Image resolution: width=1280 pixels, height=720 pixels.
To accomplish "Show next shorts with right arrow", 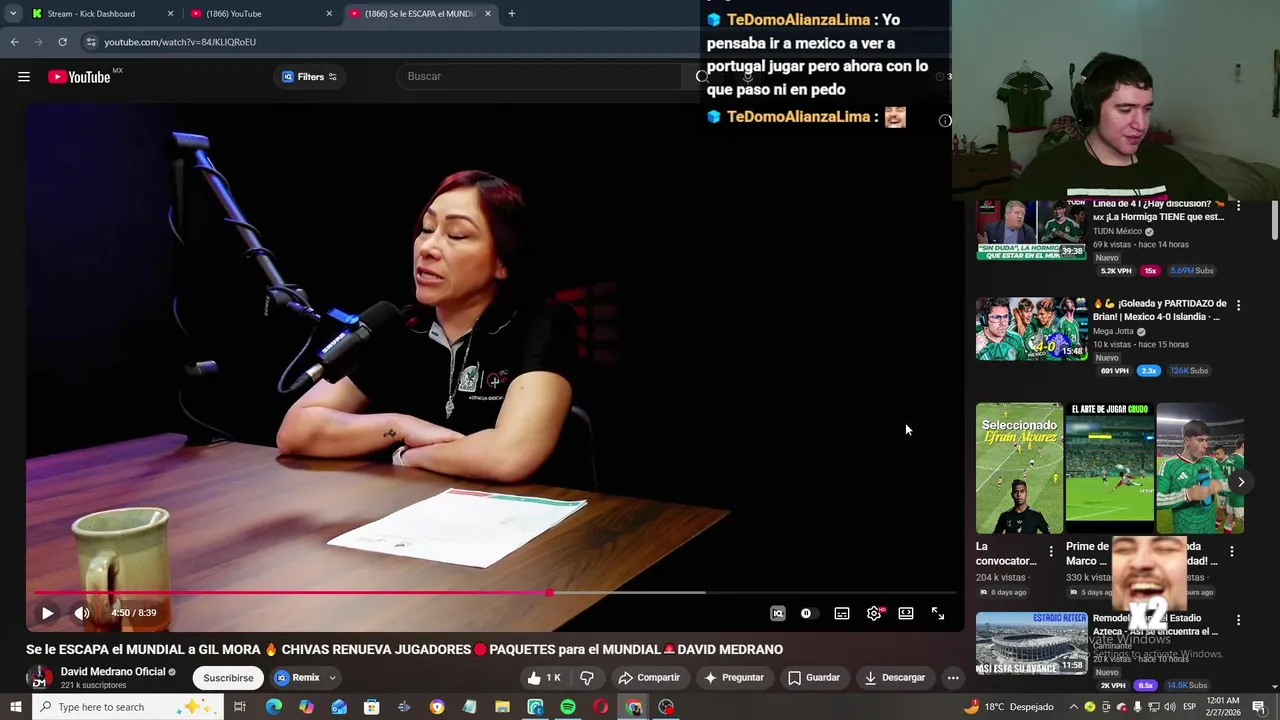I will point(1240,482).
